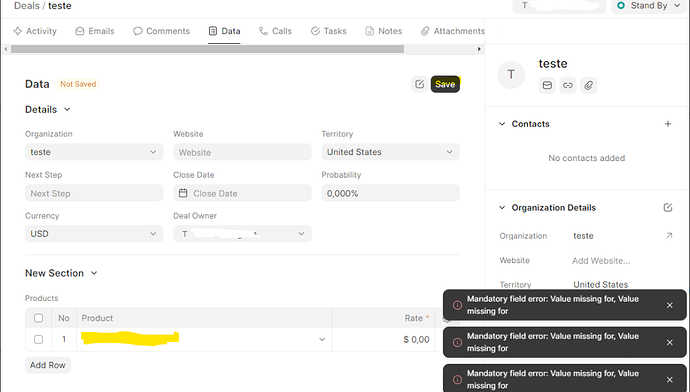Click the link icon under teste

pos(568,85)
